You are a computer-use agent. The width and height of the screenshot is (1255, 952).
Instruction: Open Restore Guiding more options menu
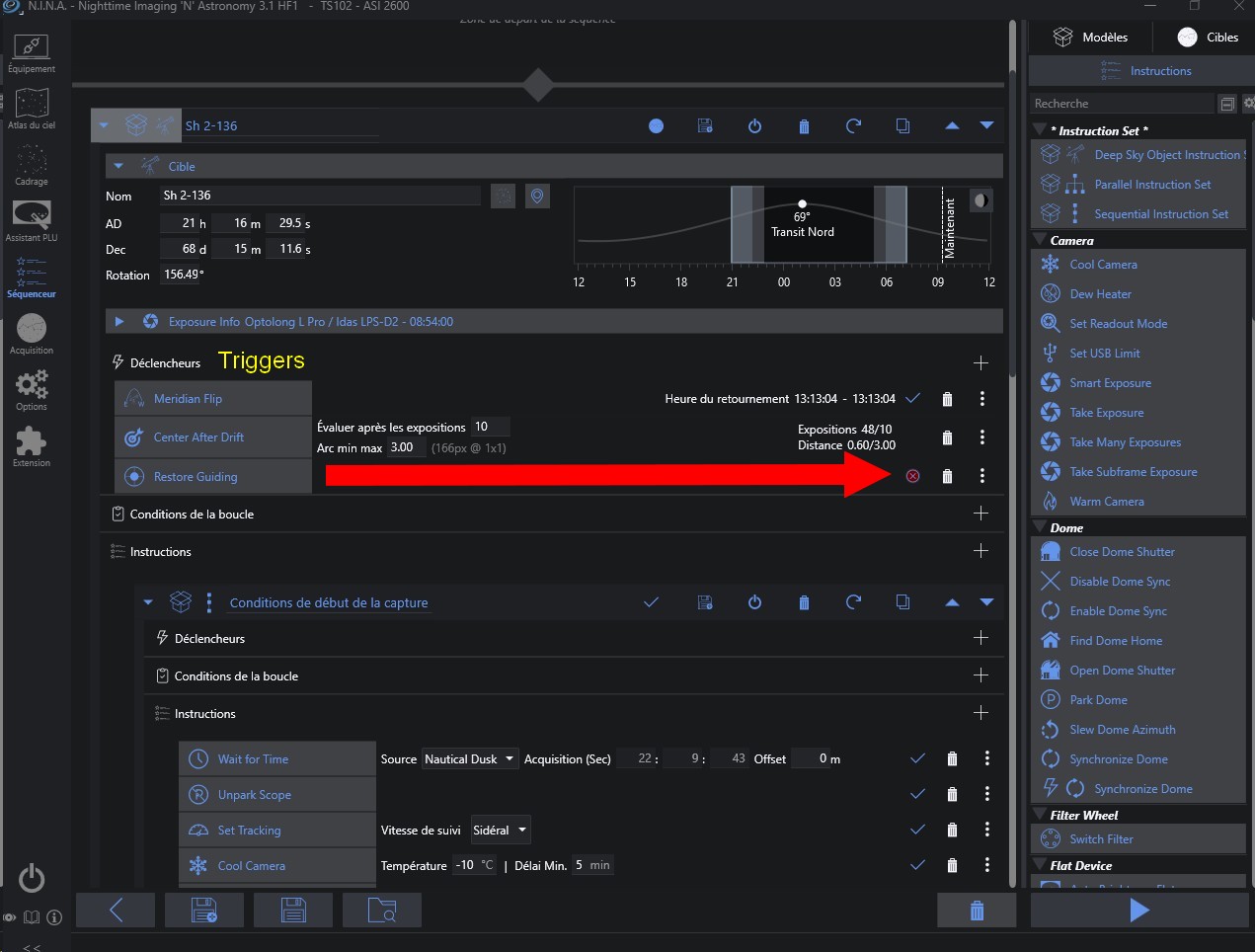(x=981, y=476)
